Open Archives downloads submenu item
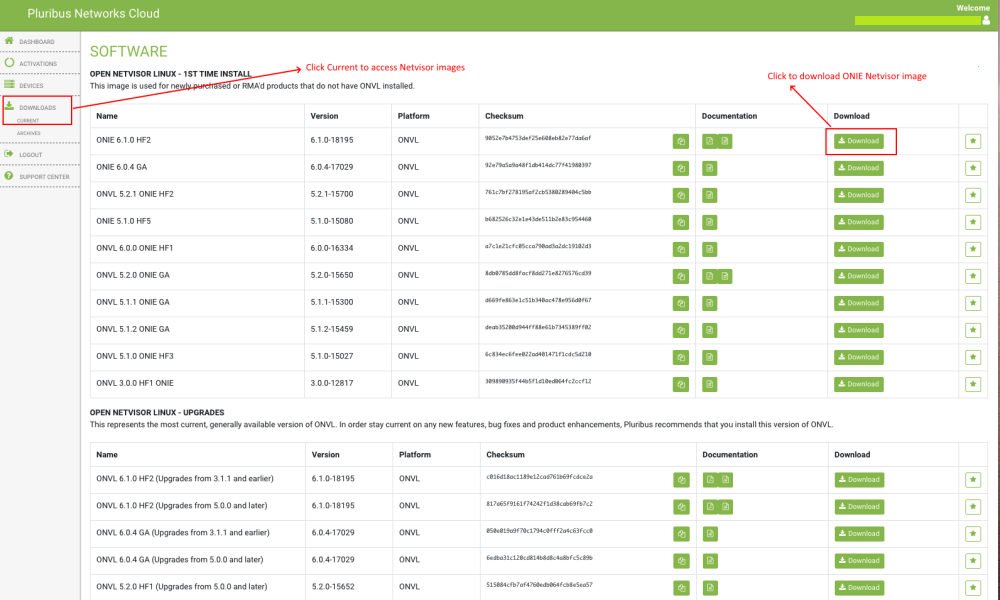Image resolution: width=1000 pixels, height=600 pixels. (x=29, y=133)
